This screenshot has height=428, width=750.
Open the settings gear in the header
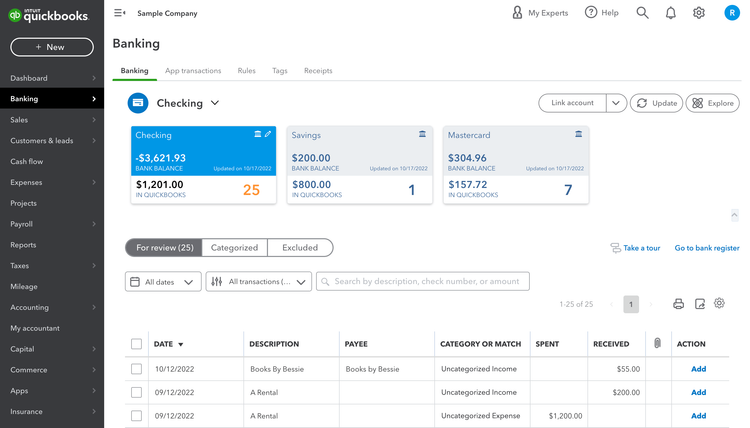click(699, 13)
